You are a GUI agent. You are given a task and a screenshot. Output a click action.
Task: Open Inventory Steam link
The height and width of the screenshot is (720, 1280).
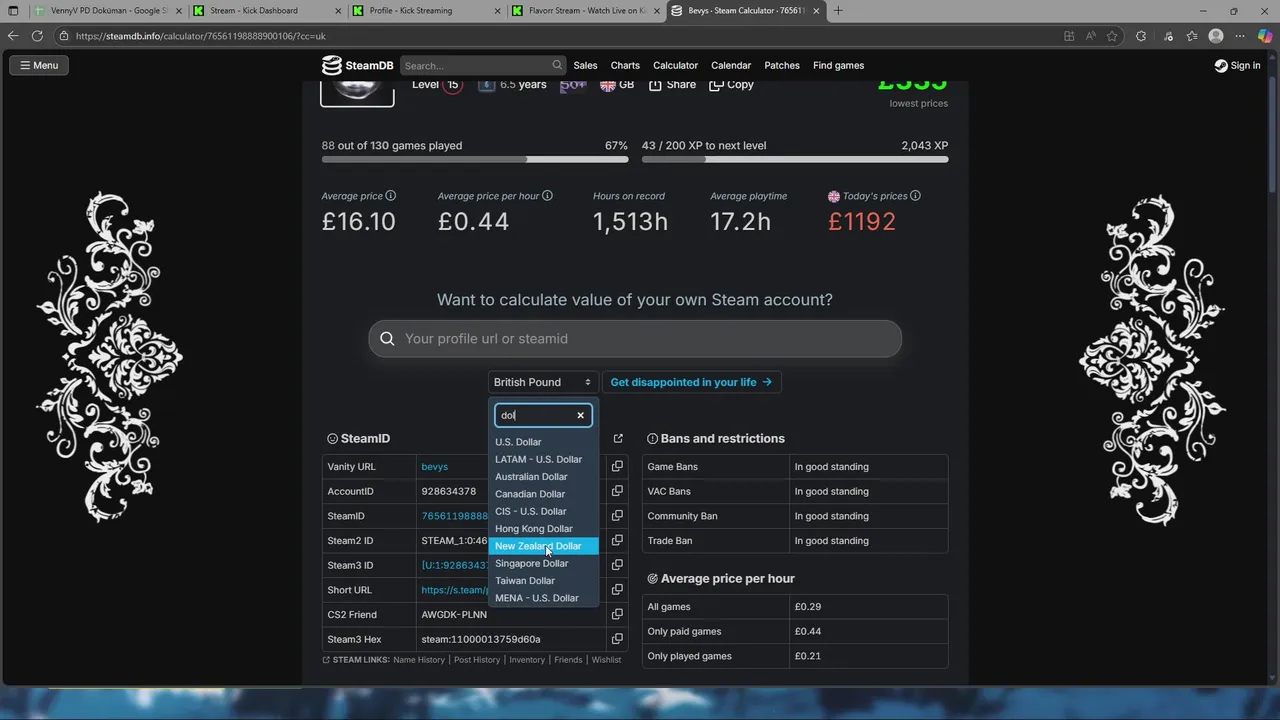click(527, 660)
